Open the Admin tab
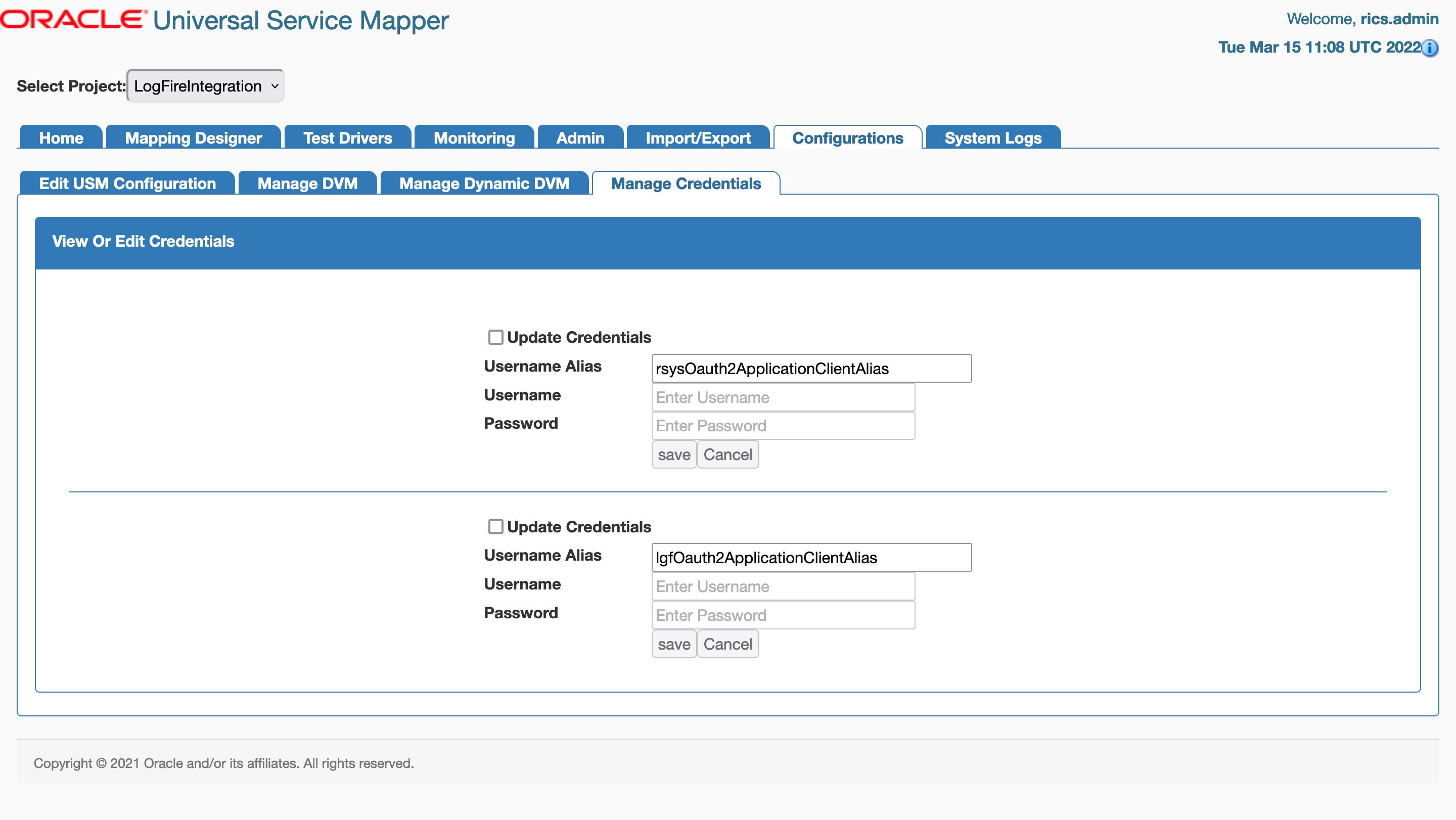Image resolution: width=1456 pixels, height=820 pixels. coord(580,138)
